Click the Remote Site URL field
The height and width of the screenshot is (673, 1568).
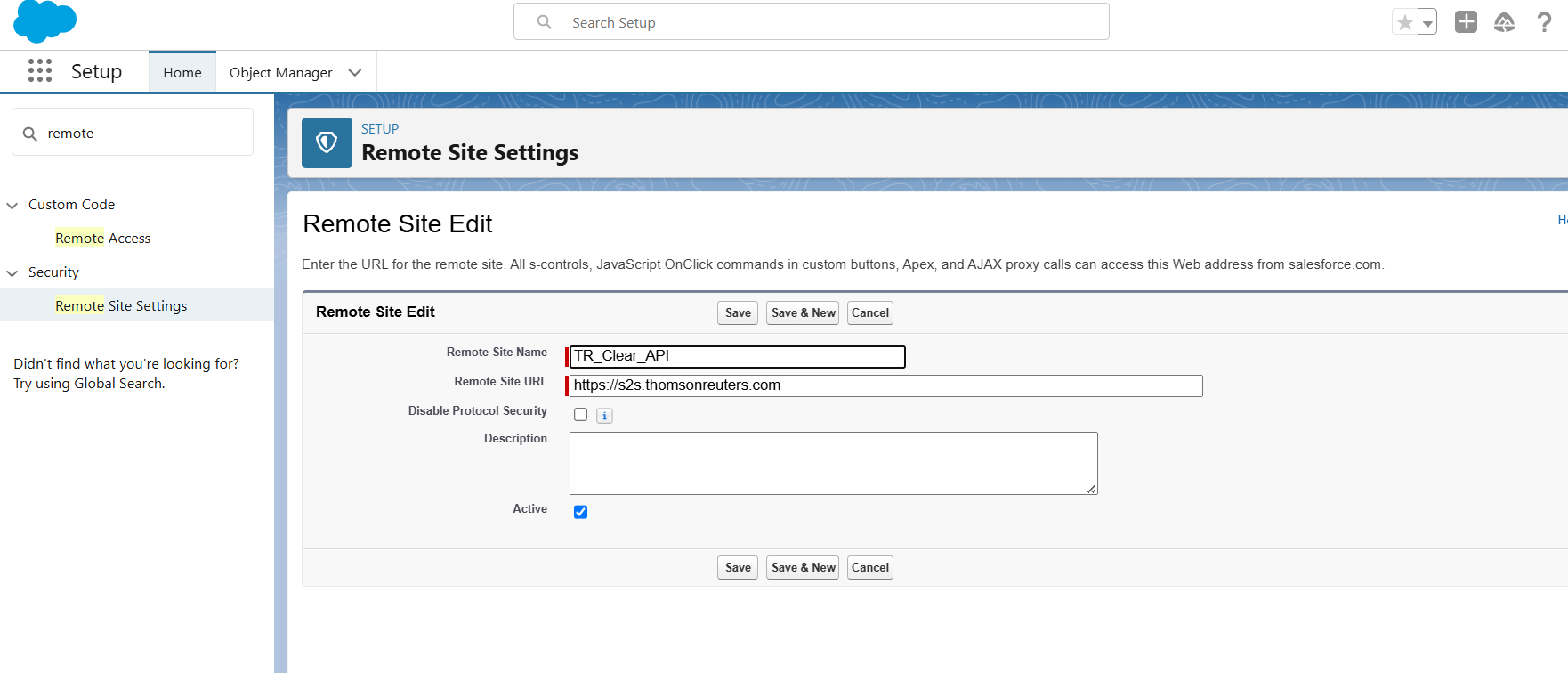(x=886, y=385)
